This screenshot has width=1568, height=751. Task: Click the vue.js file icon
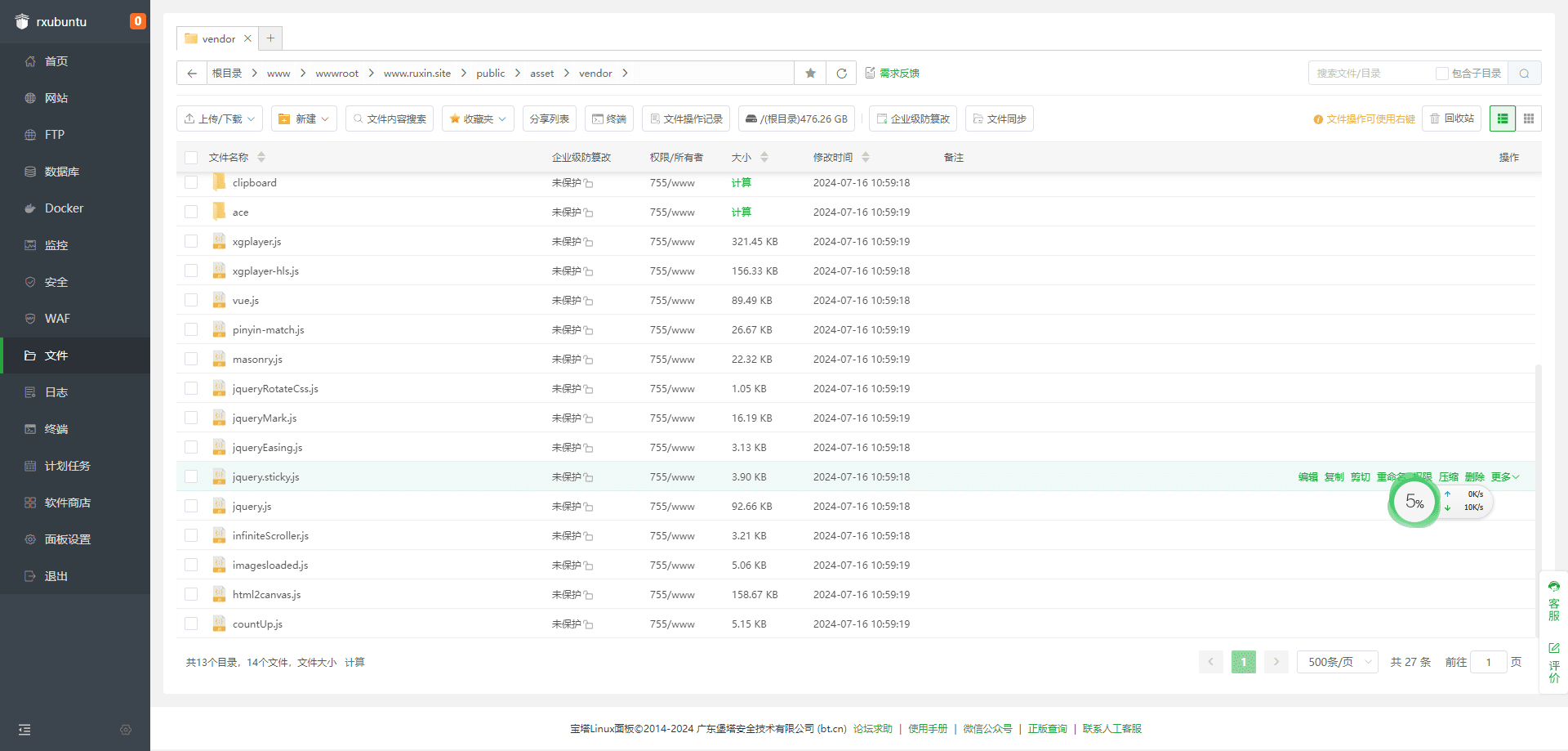[x=219, y=300]
